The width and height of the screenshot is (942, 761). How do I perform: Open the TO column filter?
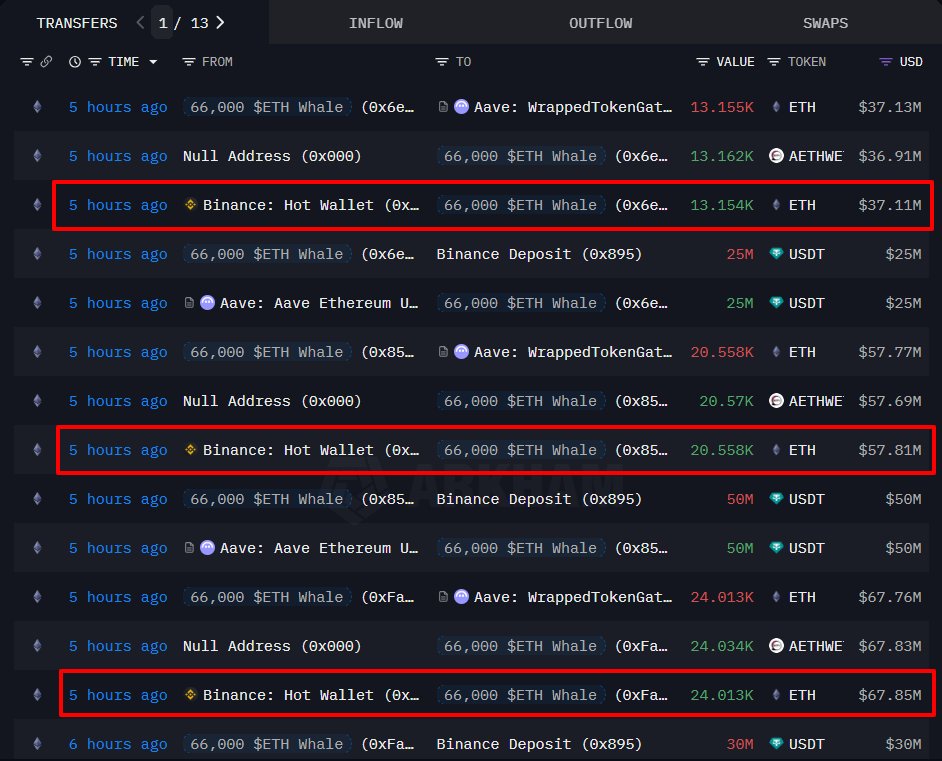[440, 61]
